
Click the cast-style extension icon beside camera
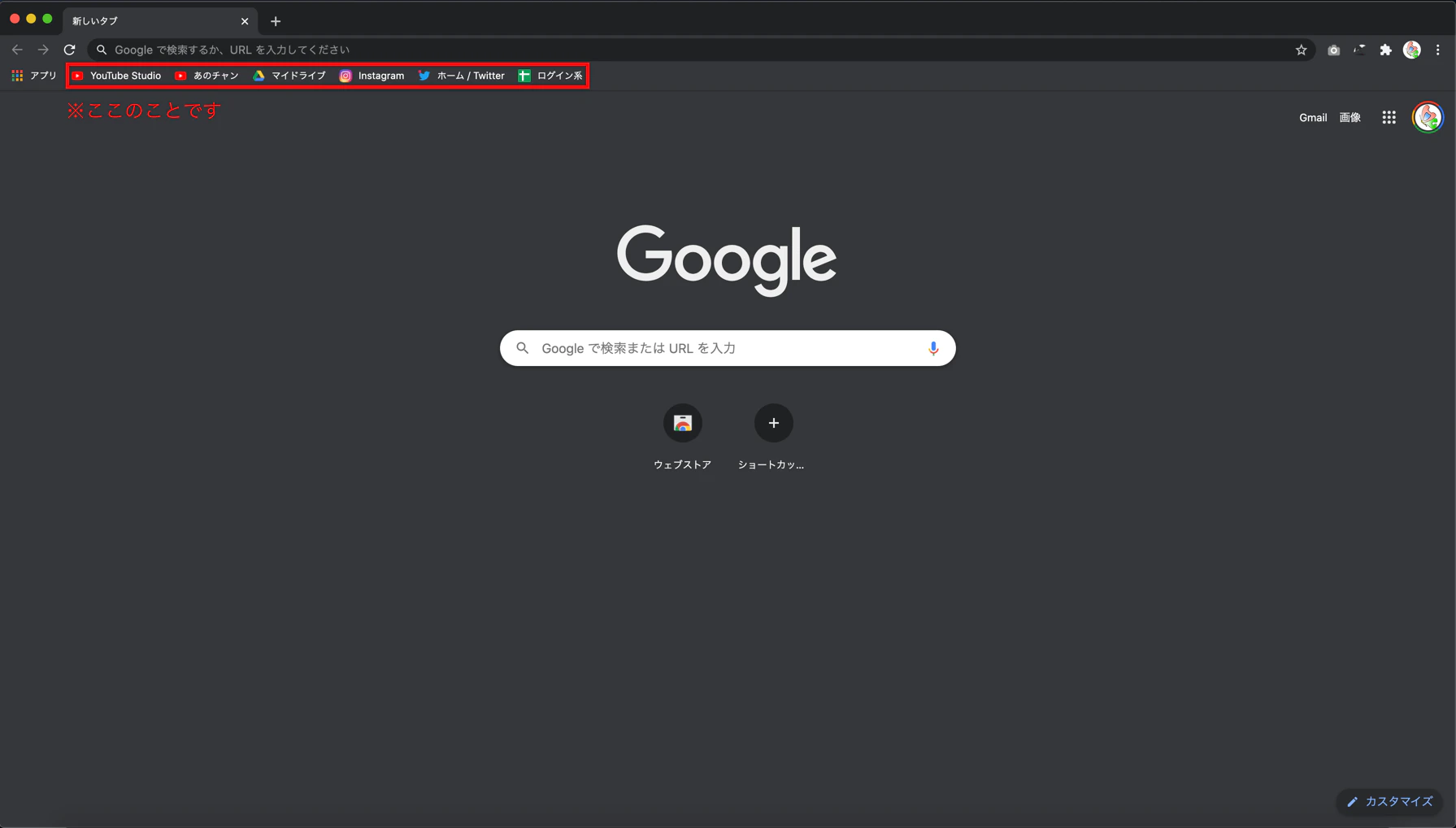click(x=1359, y=50)
